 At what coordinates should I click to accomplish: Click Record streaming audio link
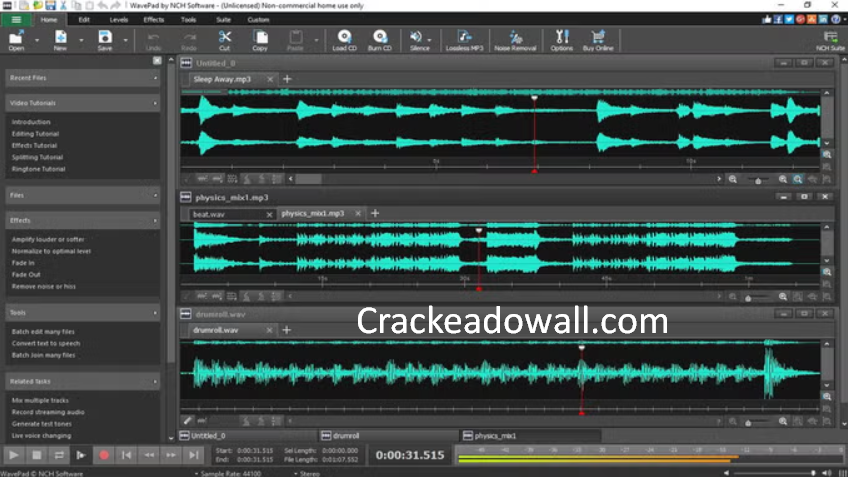[x=48, y=412]
